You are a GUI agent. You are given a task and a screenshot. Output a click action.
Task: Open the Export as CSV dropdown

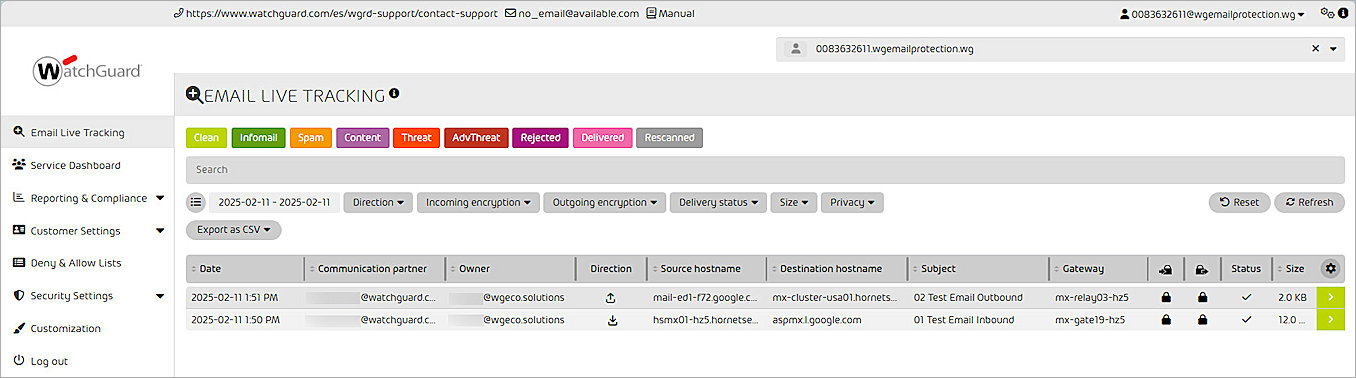click(x=234, y=230)
